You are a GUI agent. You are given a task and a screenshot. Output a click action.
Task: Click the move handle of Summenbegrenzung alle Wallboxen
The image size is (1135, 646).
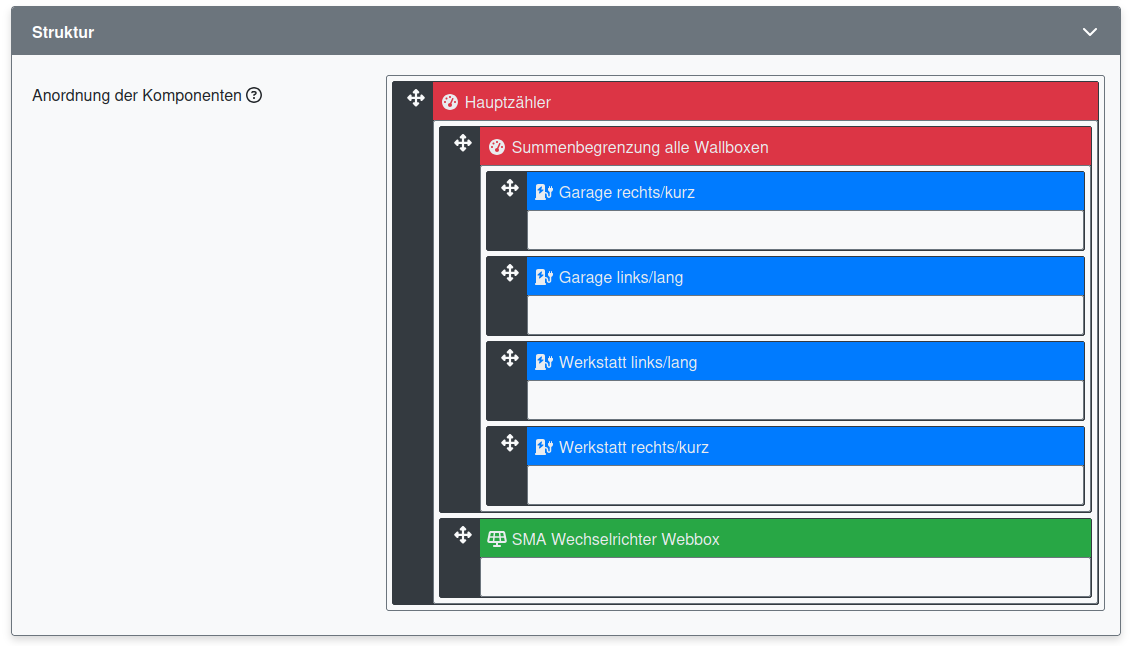[463, 143]
